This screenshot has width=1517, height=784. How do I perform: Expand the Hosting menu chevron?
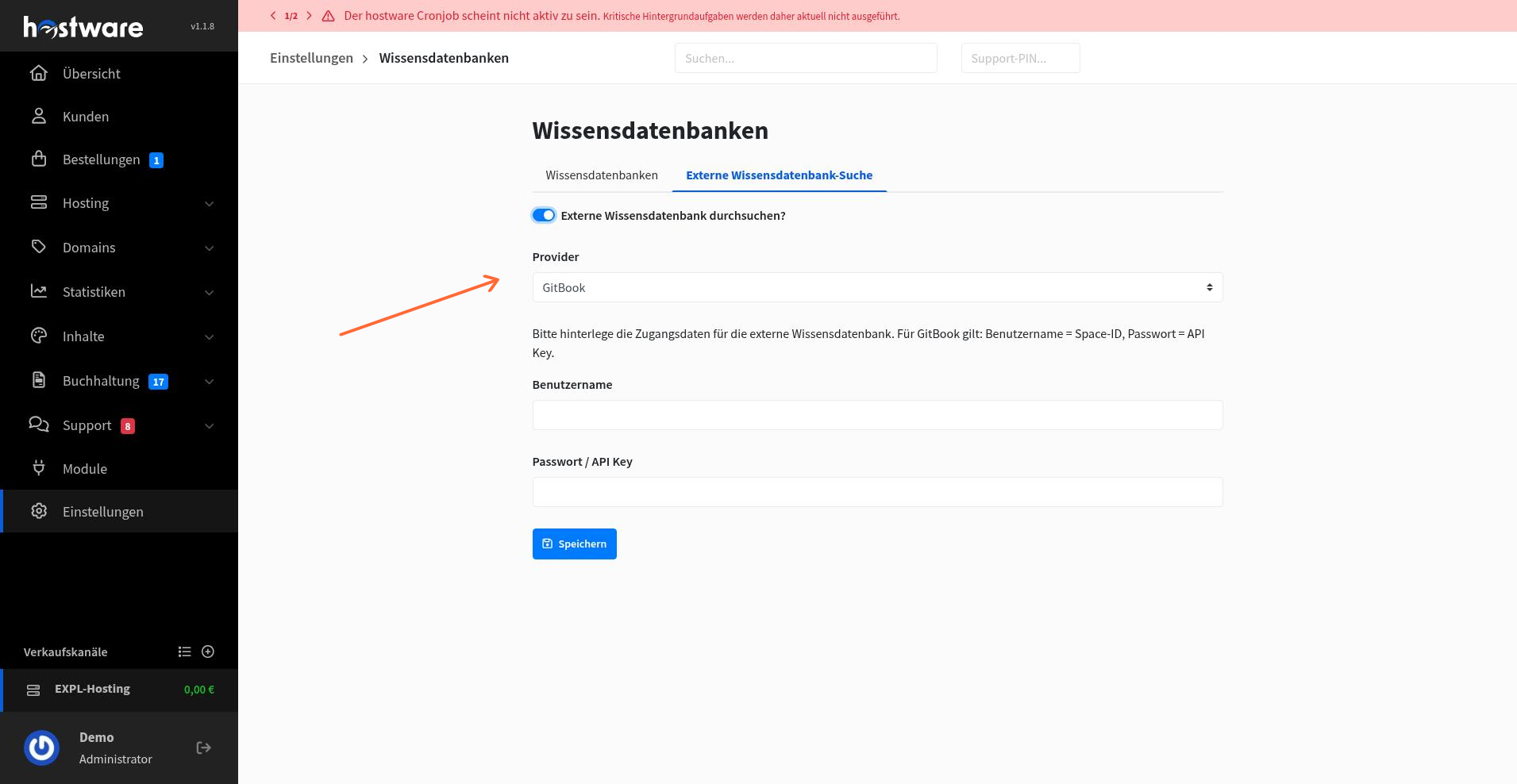(210, 204)
